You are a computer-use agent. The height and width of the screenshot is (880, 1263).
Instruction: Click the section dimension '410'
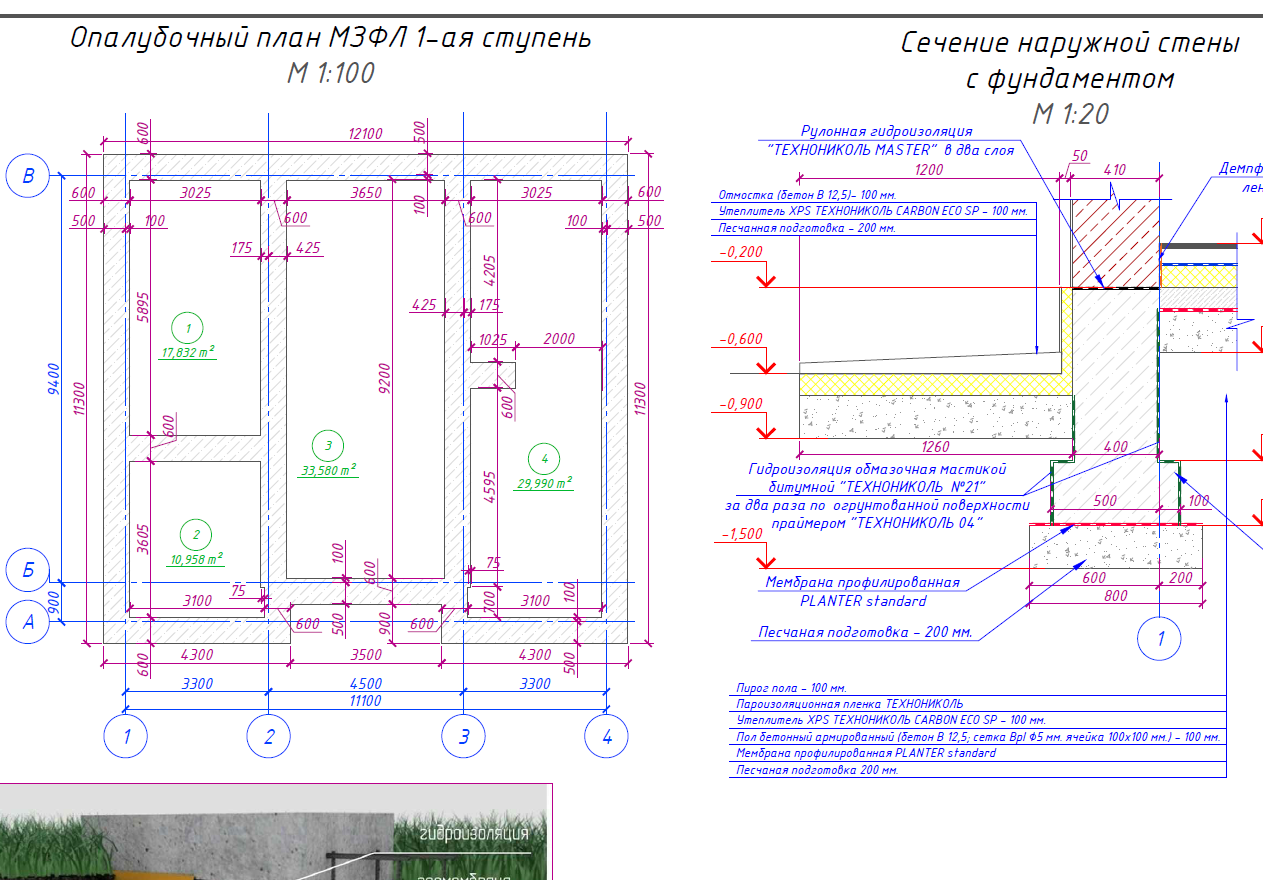pyautogui.click(x=1114, y=170)
